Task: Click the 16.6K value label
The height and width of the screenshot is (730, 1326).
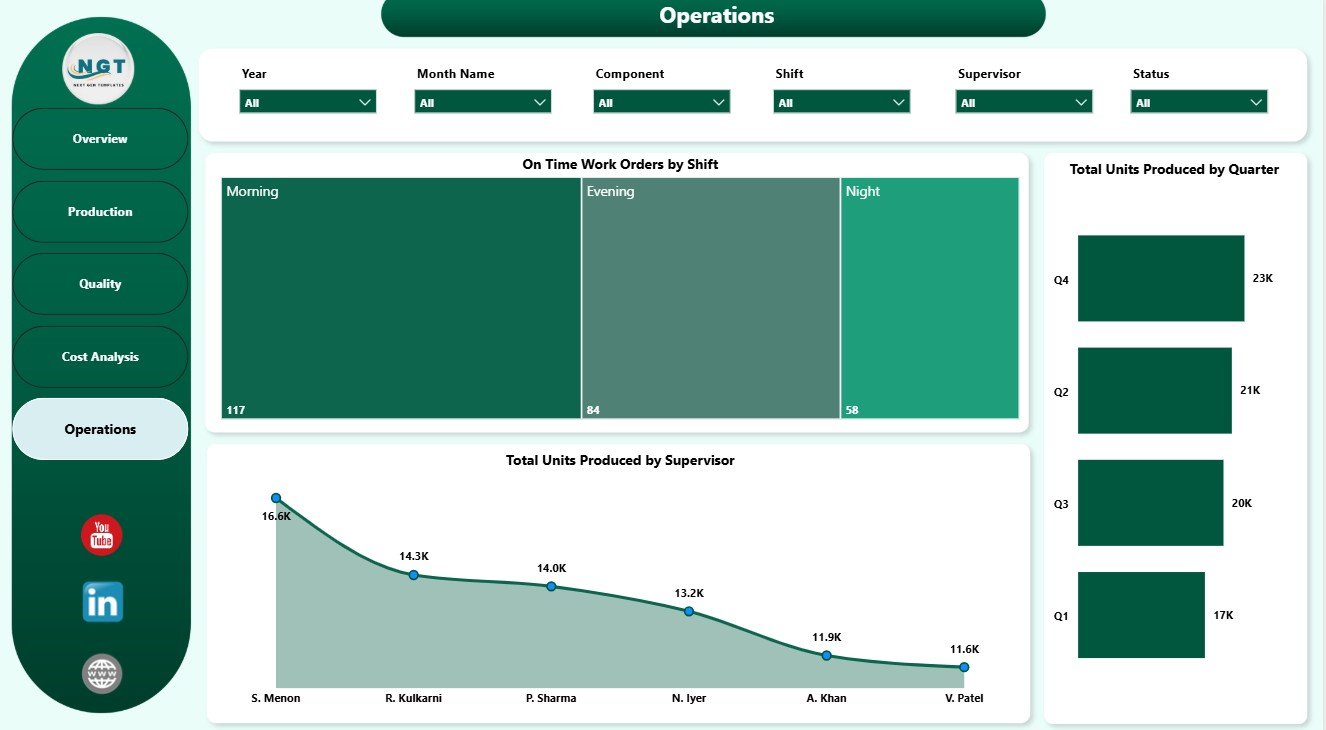Action: [x=276, y=517]
